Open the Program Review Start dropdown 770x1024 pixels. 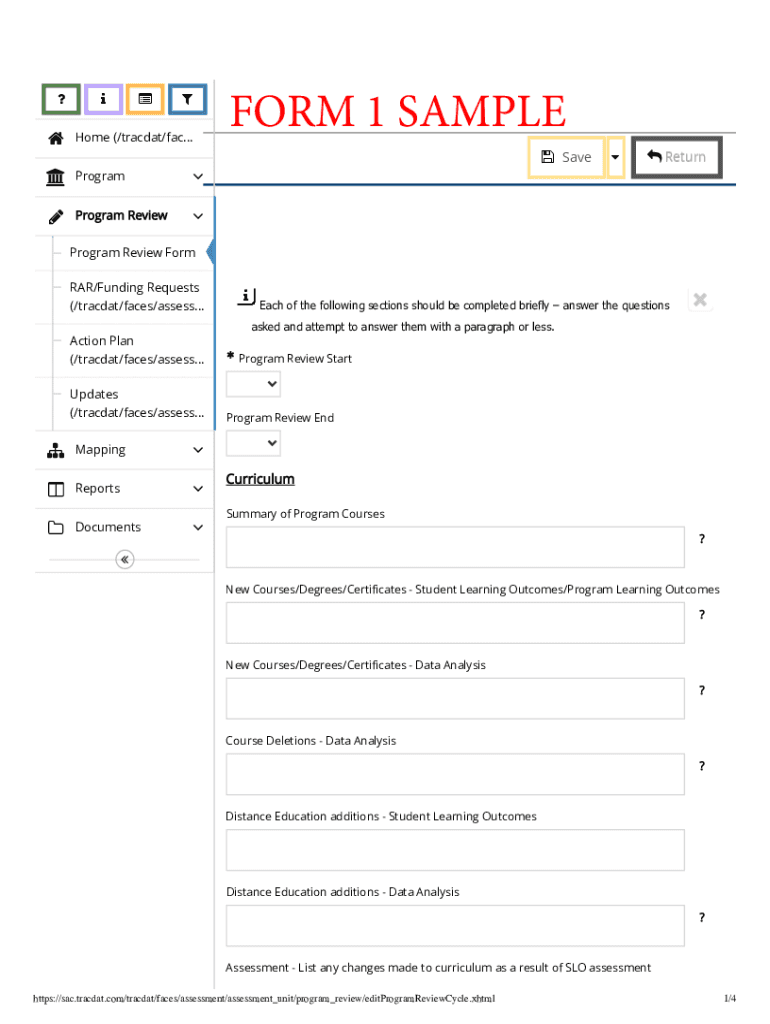(x=253, y=384)
